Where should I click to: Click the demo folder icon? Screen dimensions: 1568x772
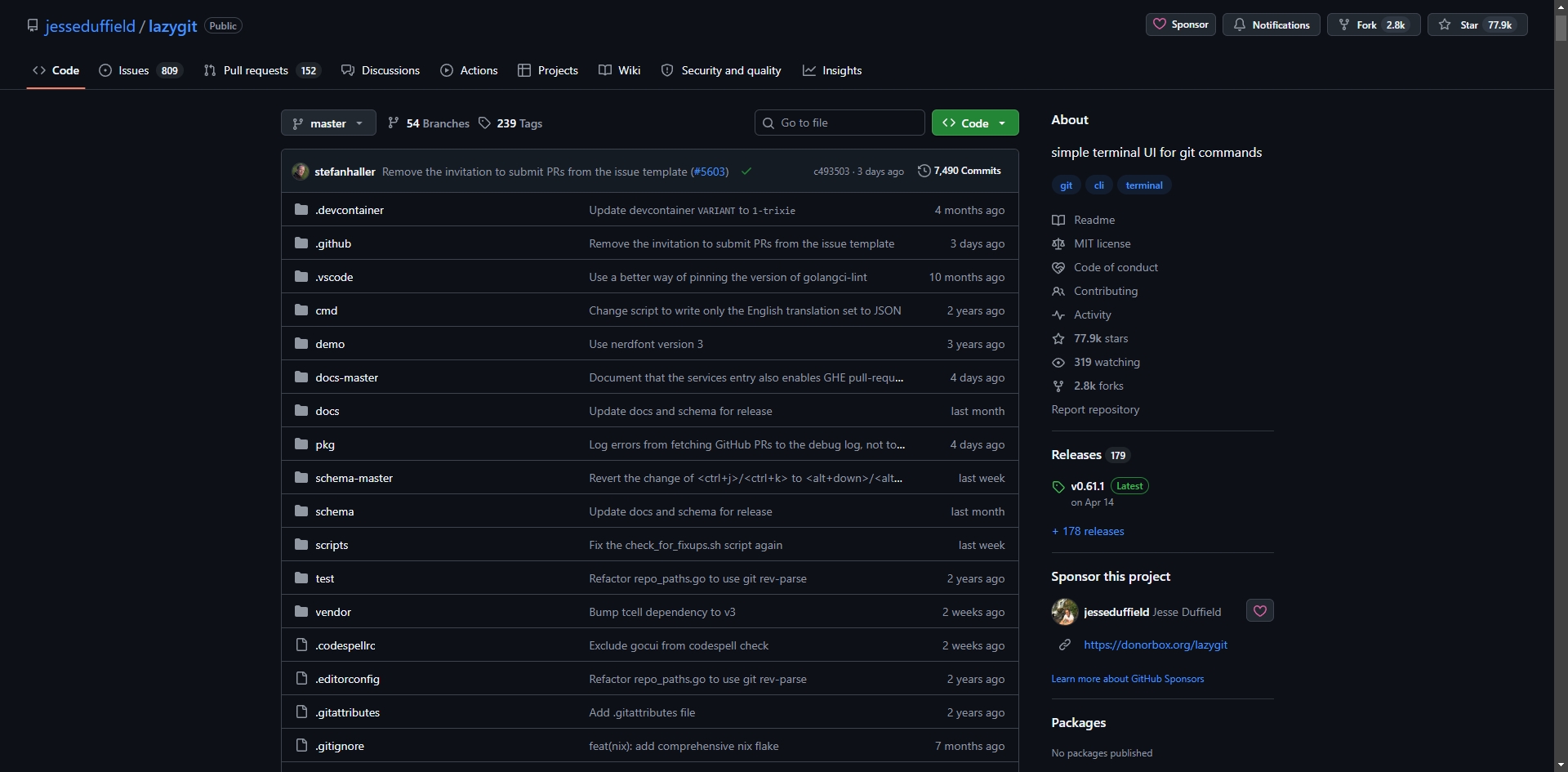pyautogui.click(x=301, y=344)
